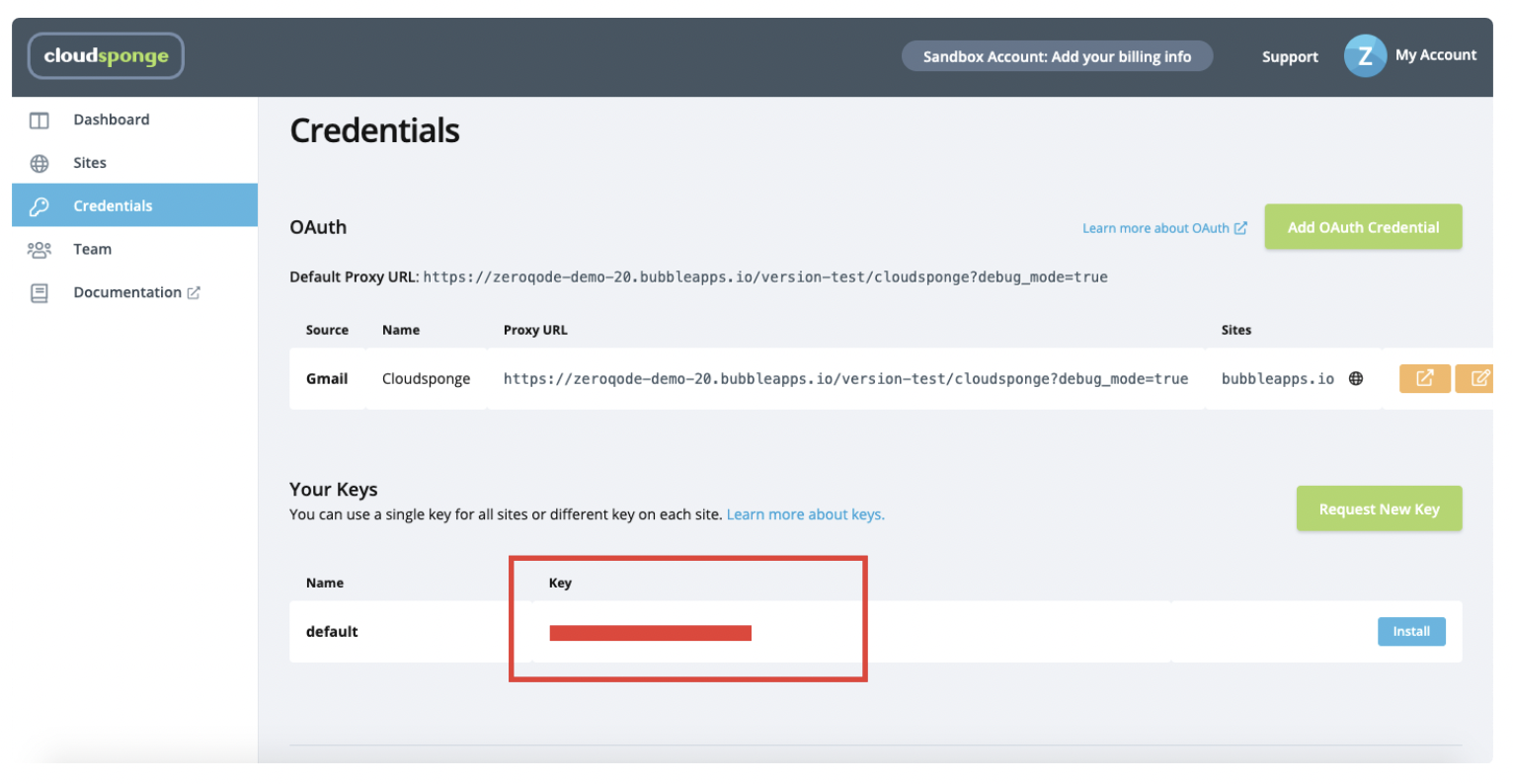Click the globe icon beside Sites
The width and height of the screenshot is (1513, 784).
pyautogui.click(x=40, y=164)
